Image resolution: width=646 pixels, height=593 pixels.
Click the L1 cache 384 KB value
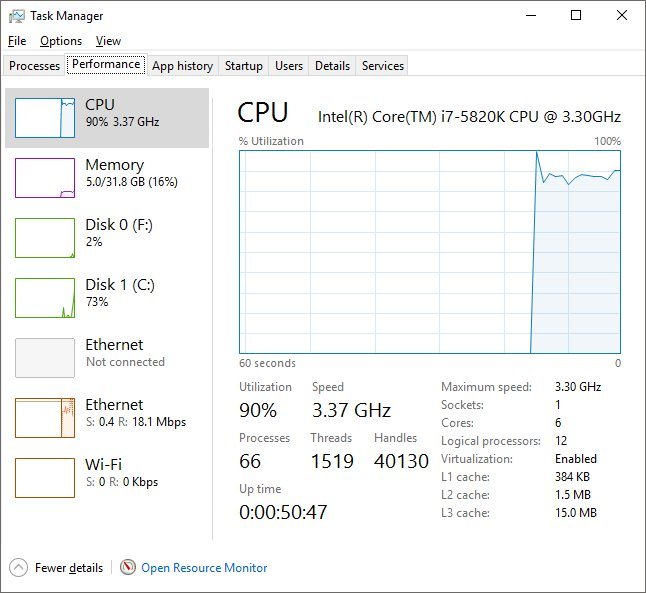[572, 477]
